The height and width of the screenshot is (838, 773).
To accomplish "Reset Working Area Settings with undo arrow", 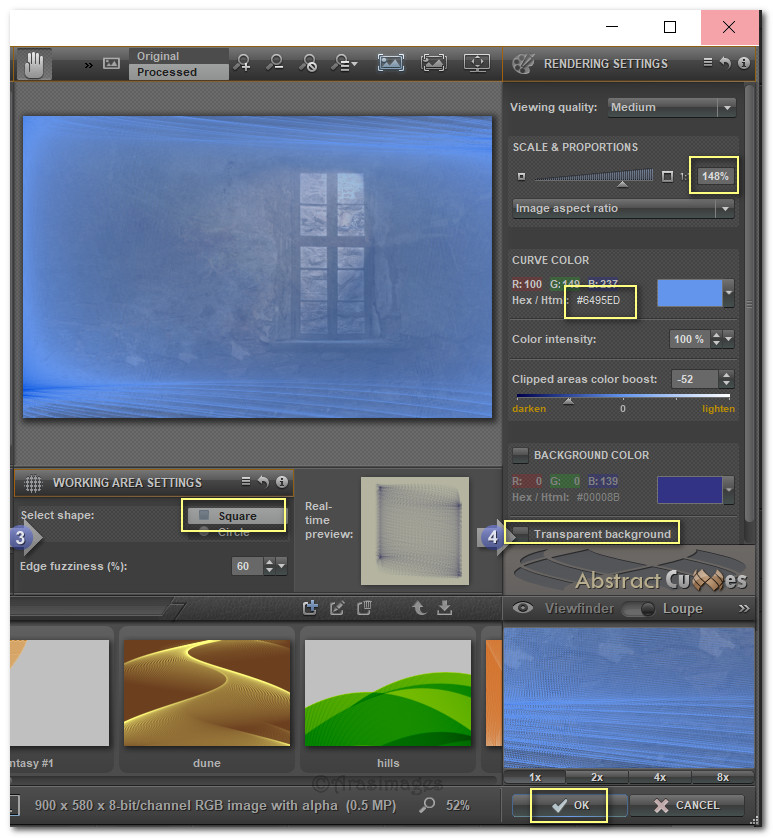I will coord(263,482).
